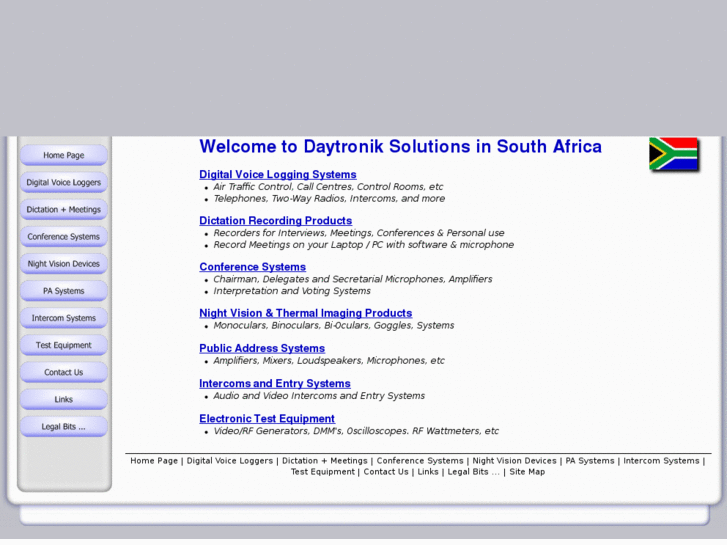The width and height of the screenshot is (727, 545).
Task: Follow Digital Voice Logging Systems heading link
Action: (x=278, y=174)
